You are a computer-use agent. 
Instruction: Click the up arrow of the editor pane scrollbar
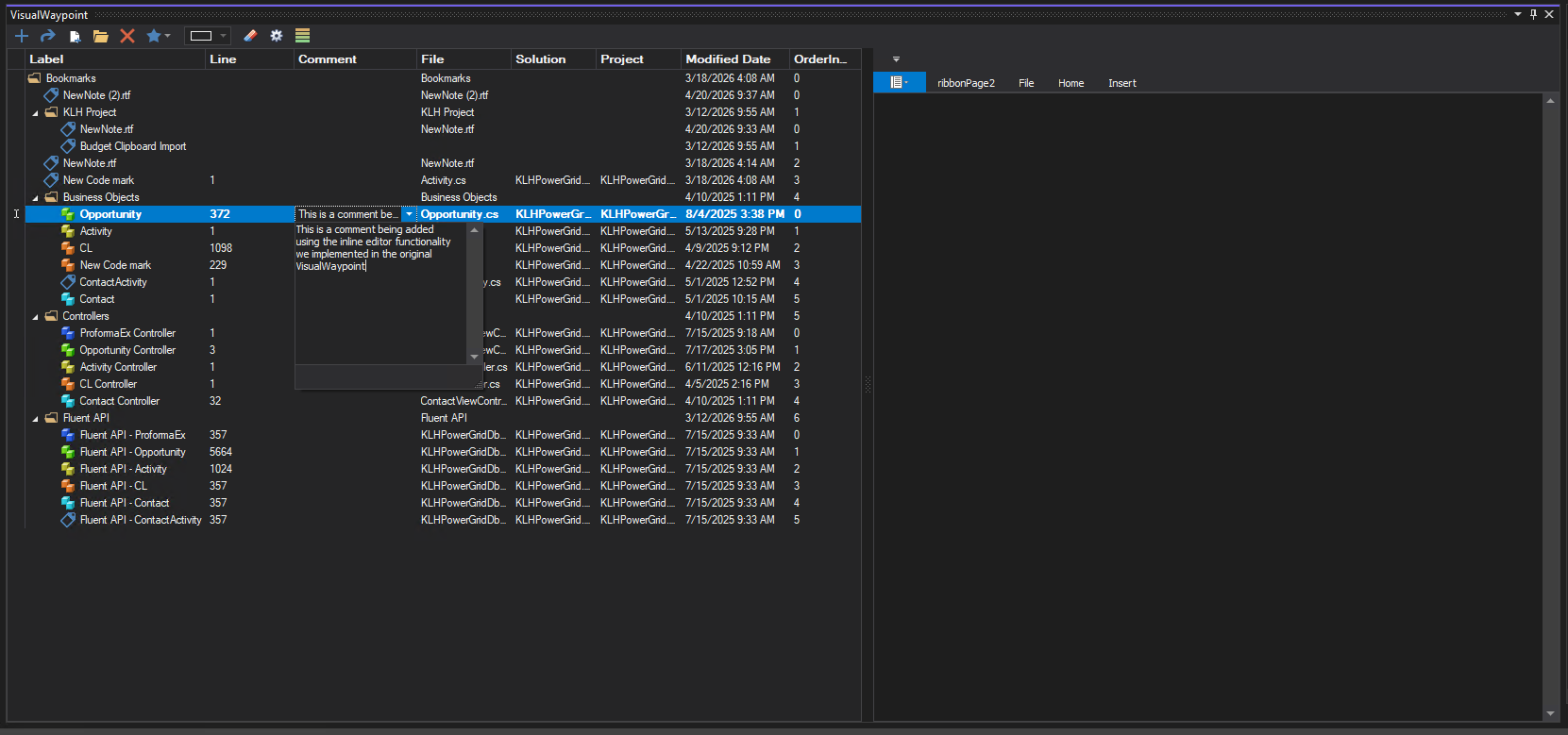pyautogui.click(x=1550, y=100)
